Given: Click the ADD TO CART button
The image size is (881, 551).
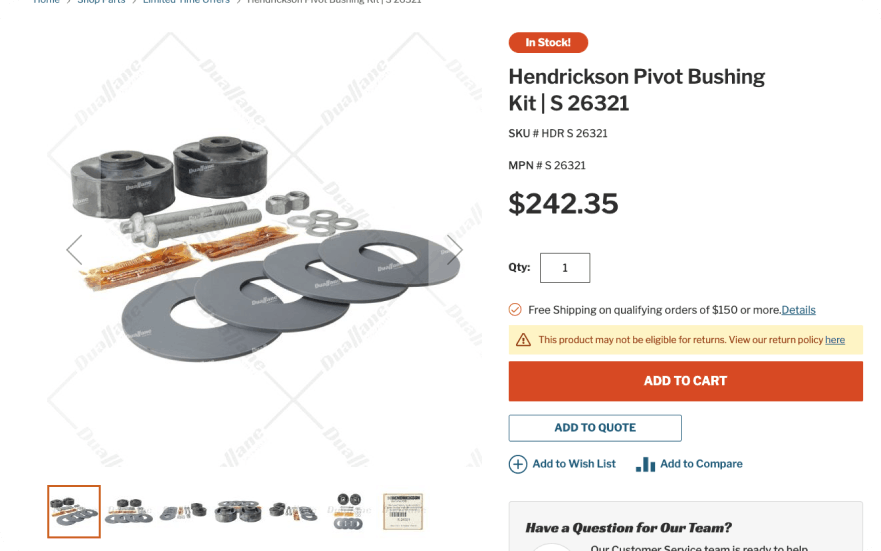Looking at the screenshot, I should coord(685,381).
